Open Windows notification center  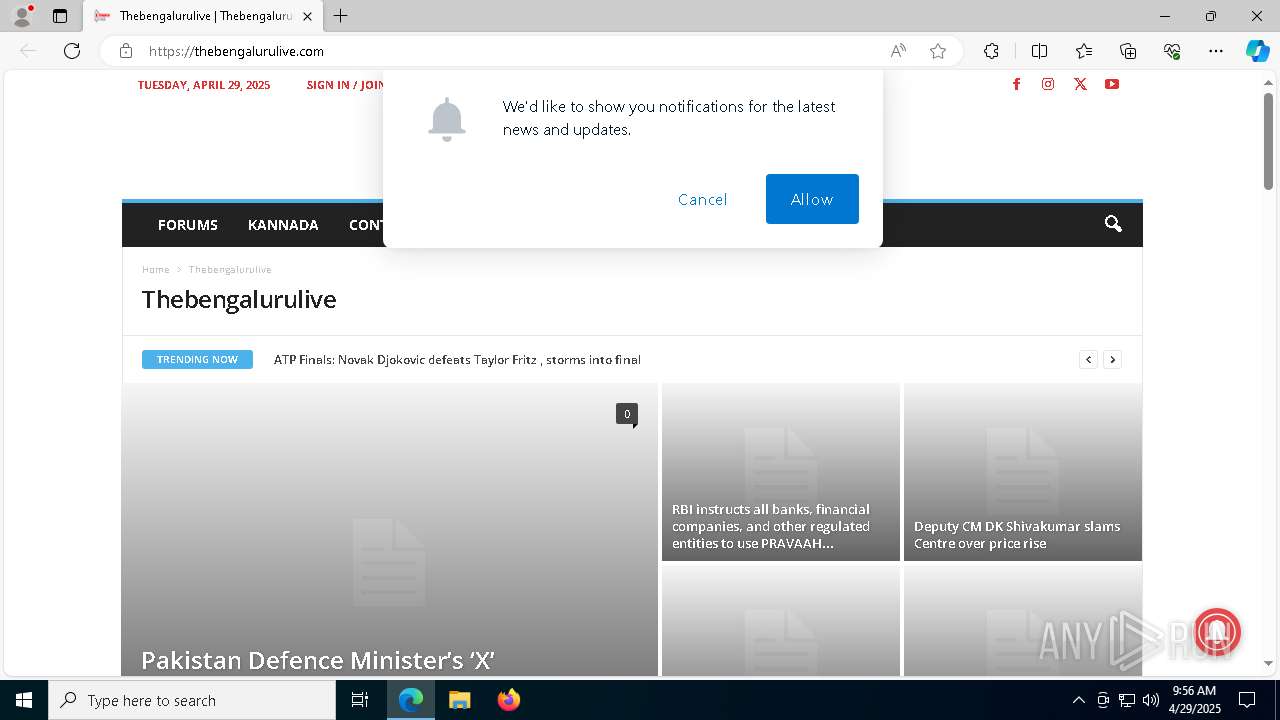(1247, 700)
